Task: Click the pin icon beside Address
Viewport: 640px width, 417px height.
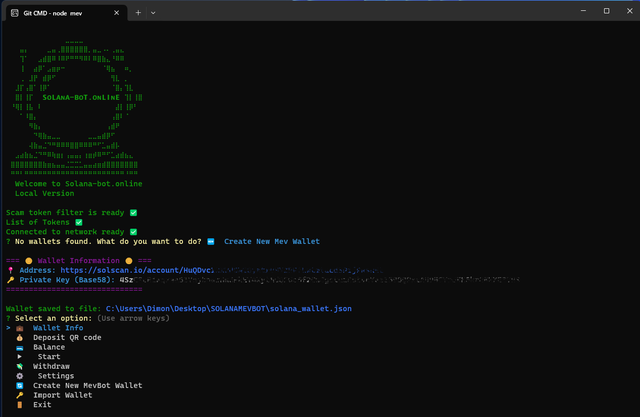Action: pyautogui.click(x=11, y=270)
